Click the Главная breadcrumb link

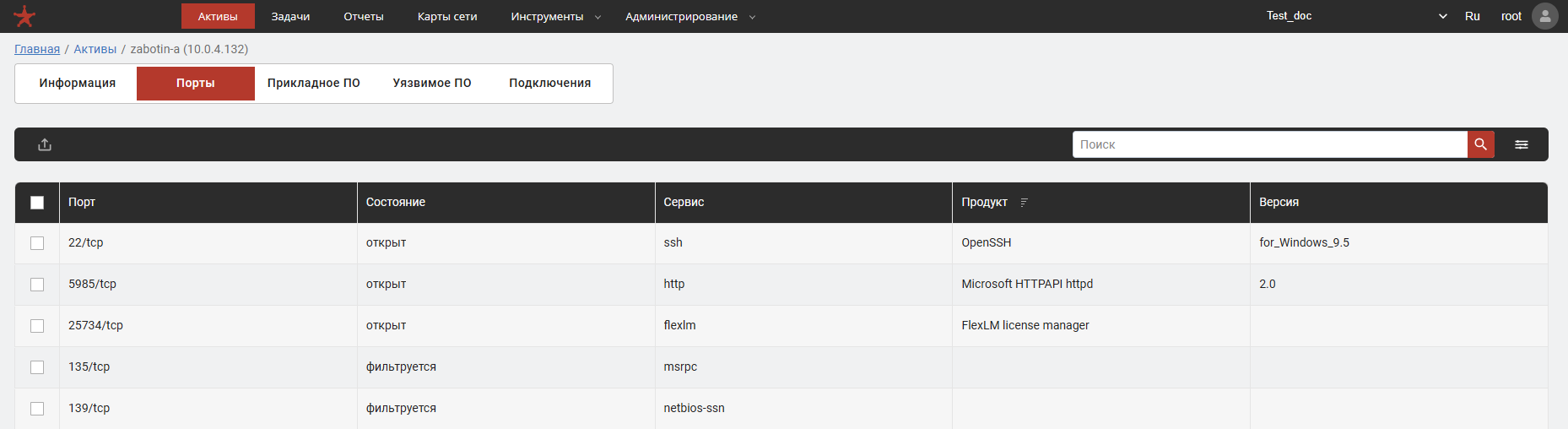[37, 49]
